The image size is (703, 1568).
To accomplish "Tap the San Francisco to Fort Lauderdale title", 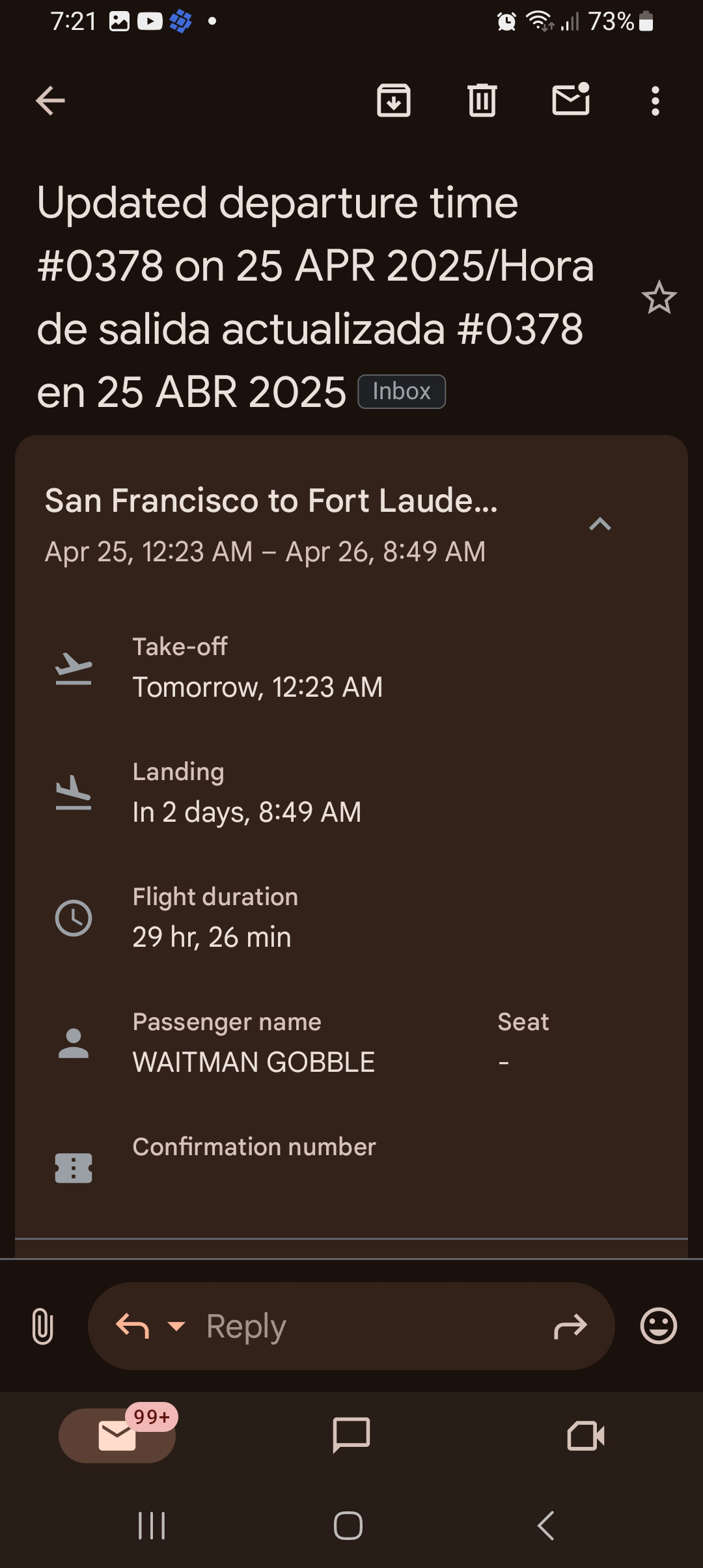I will click(x=271, y=501).
